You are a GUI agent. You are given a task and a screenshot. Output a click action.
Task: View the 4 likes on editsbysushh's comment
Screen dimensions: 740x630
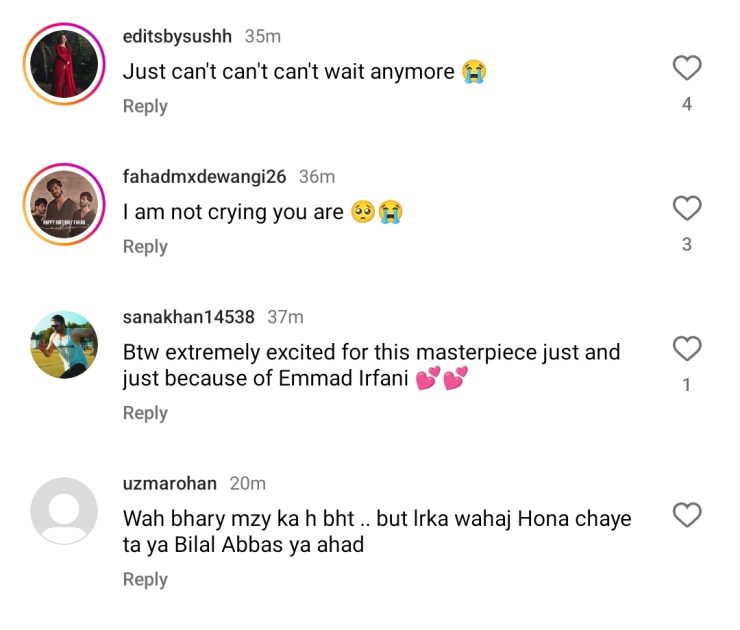(x=686, y=104)
